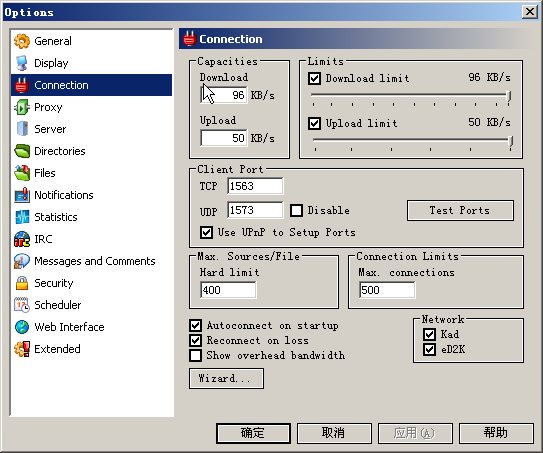Click the General gear icon
Screen dimensions: 543x453
22,41
